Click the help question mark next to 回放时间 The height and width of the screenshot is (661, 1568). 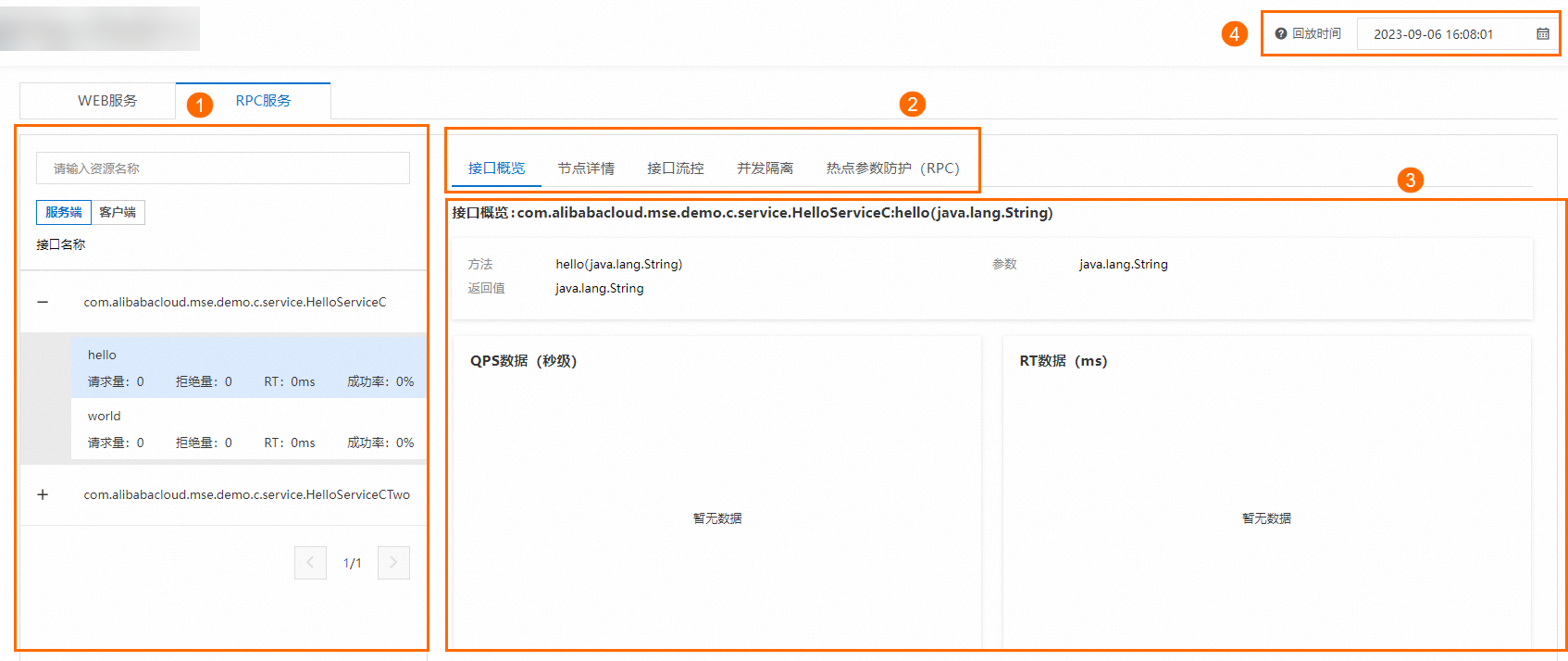pos(1281,33)
